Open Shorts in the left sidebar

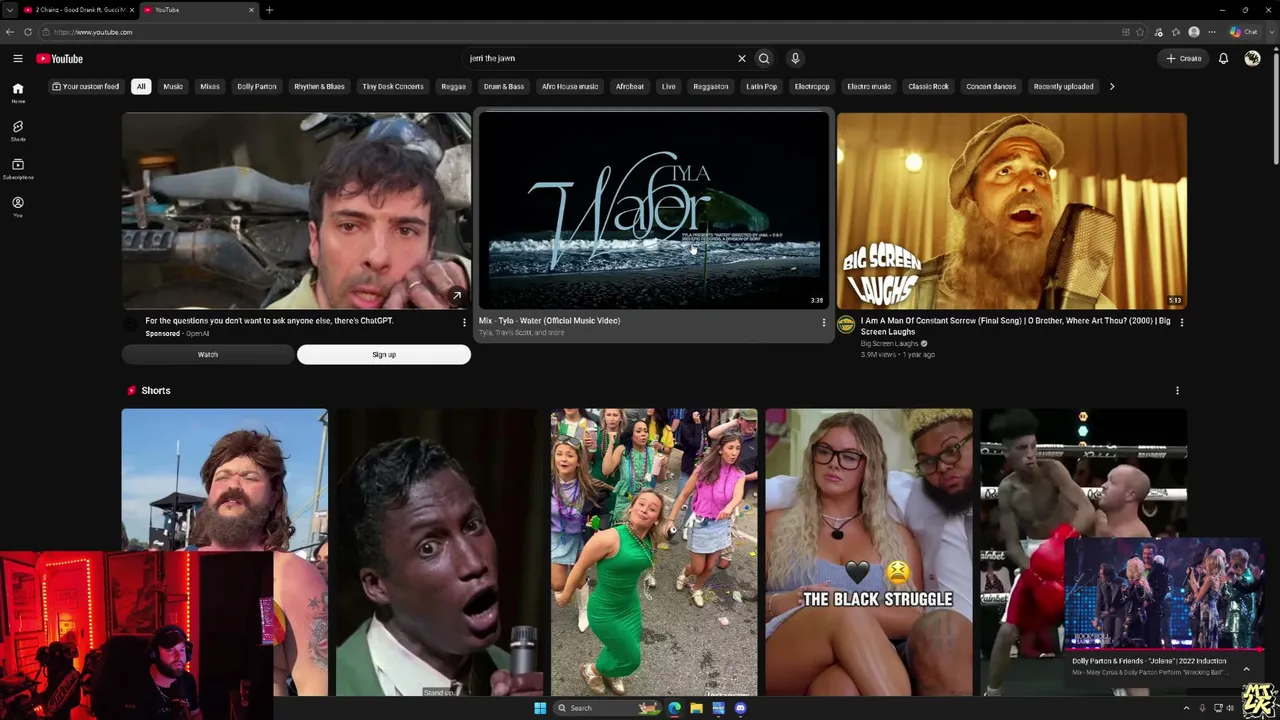(18, 131)
